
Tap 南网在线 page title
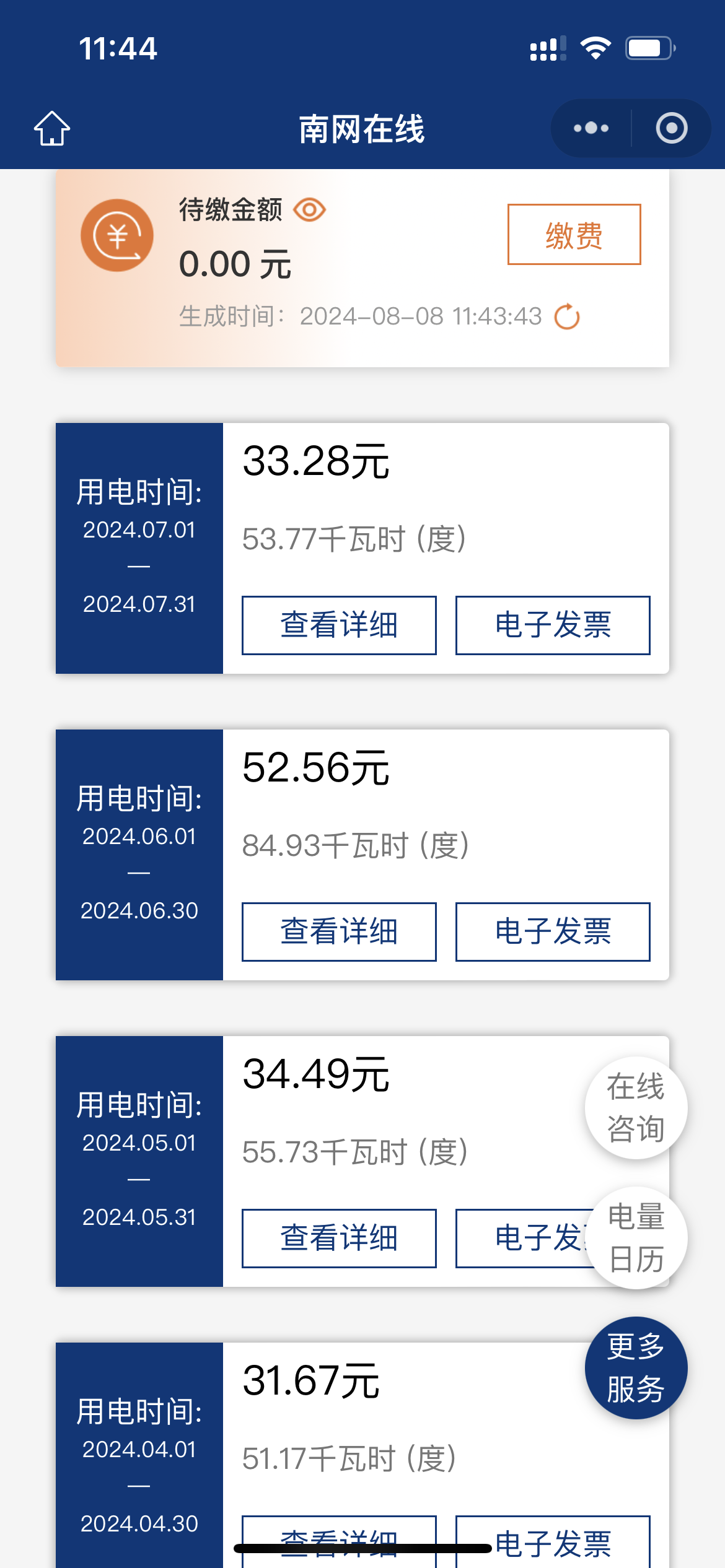pyautogui.click(x=362, y=129)
